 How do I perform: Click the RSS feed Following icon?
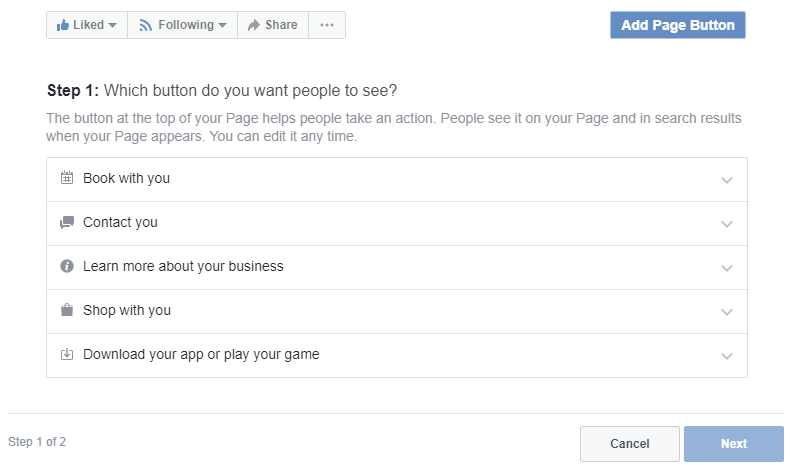(x=145, y=25)
